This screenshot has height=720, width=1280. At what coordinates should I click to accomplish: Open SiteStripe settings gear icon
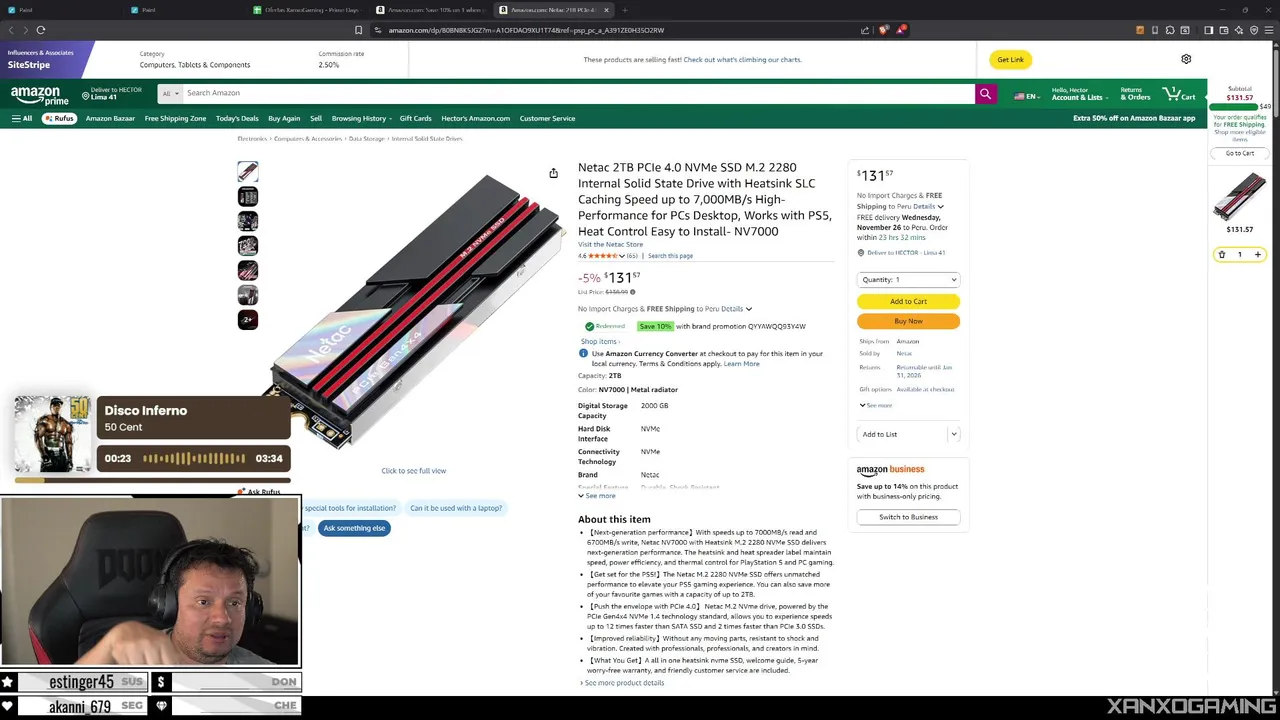(x=1186, y=59)
